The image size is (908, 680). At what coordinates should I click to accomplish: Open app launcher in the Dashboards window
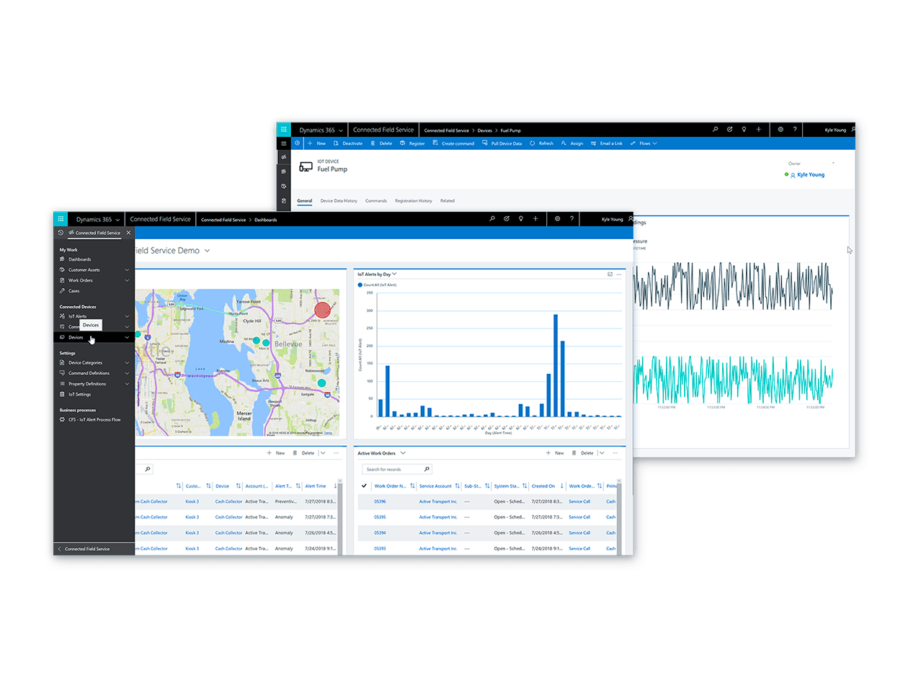point(61,219)
